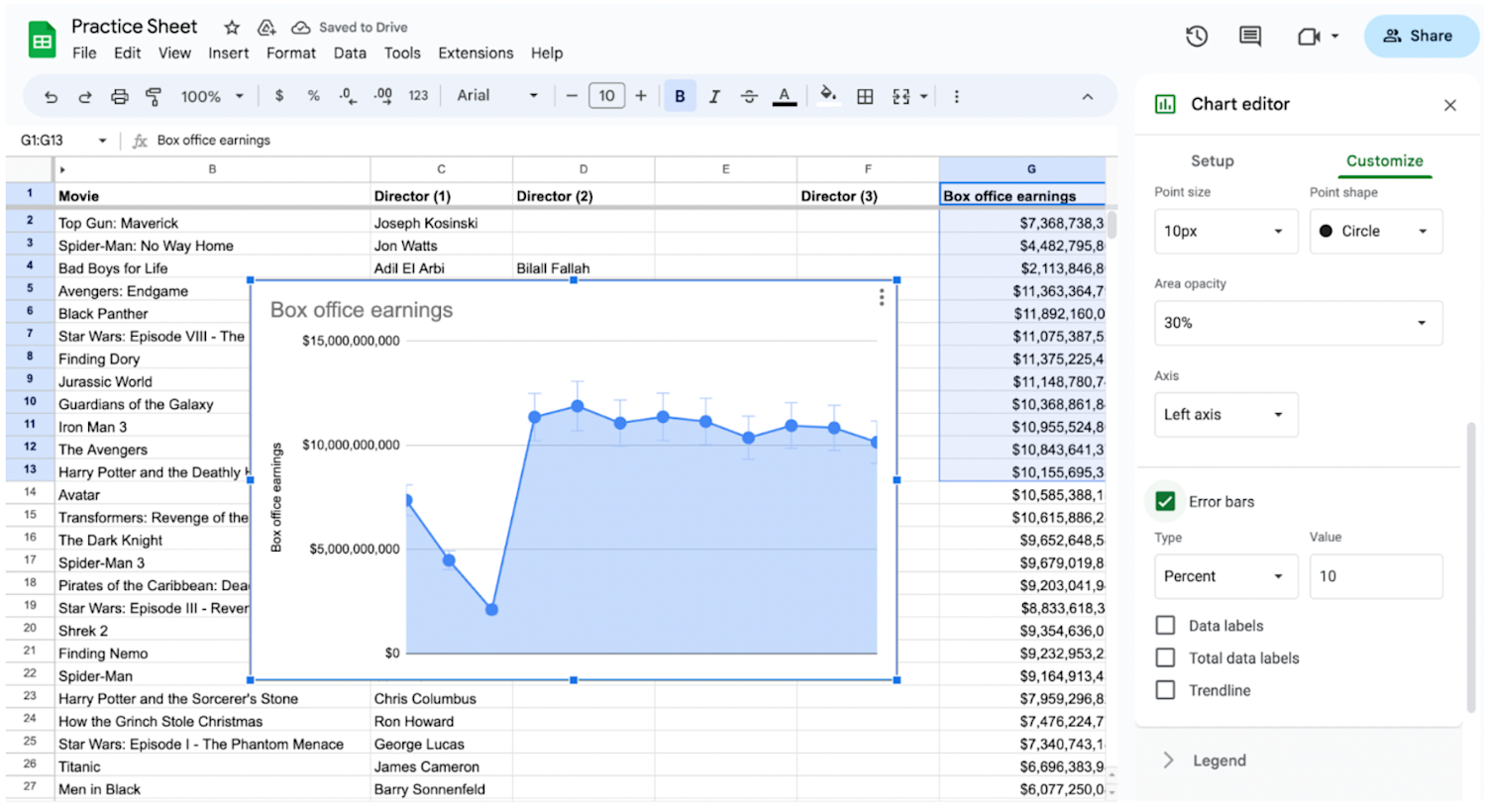Click the font size field 10
The image size is (1486, 812).
(x=606, y=96)
